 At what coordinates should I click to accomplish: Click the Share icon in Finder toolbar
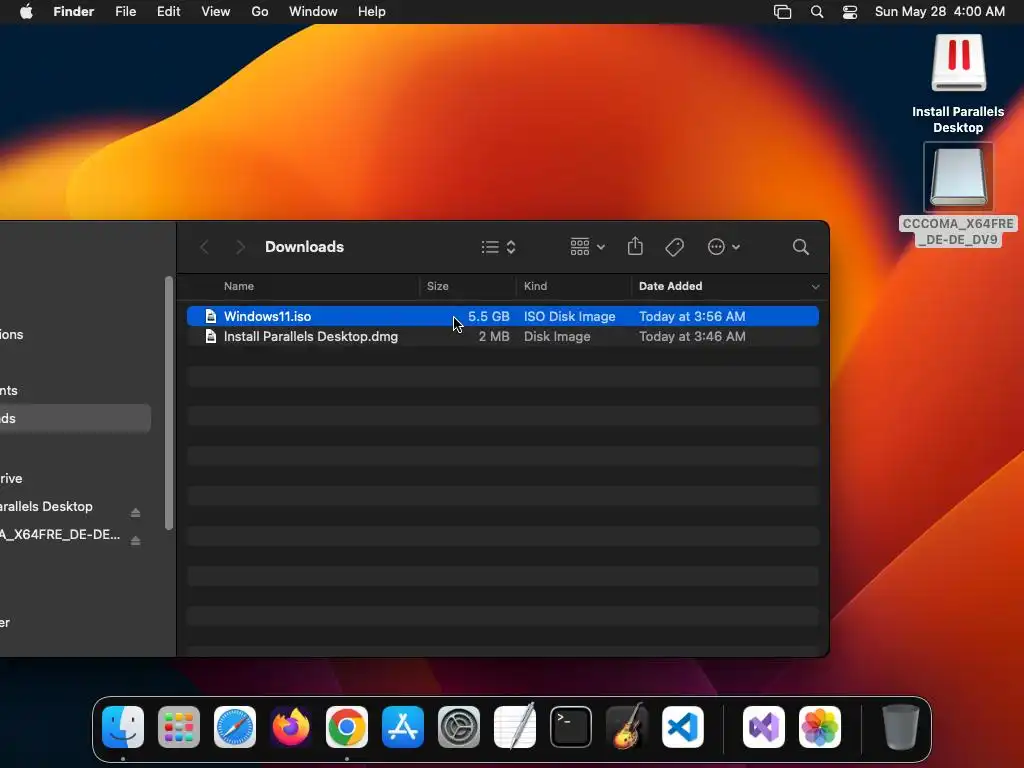pos(635,247)
